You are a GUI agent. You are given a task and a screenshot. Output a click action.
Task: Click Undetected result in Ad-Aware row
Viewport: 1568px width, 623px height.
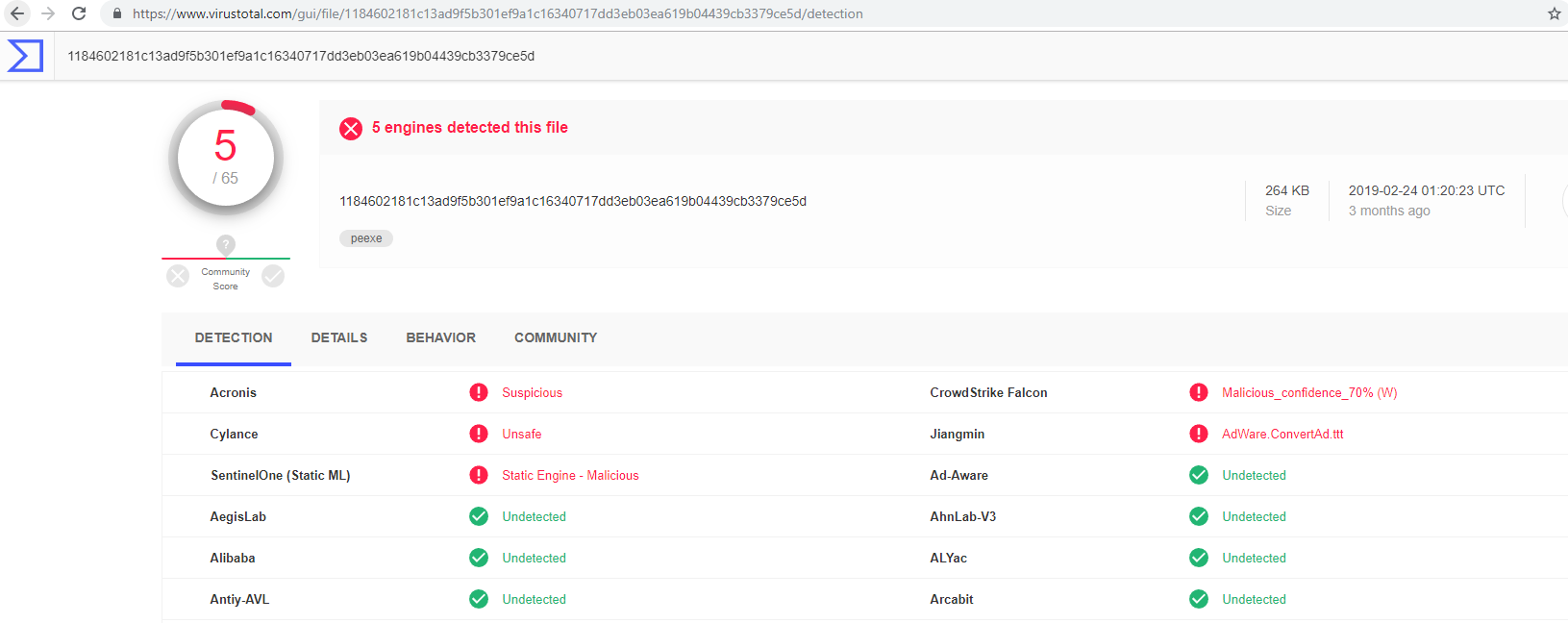[x=1254, y=475]
